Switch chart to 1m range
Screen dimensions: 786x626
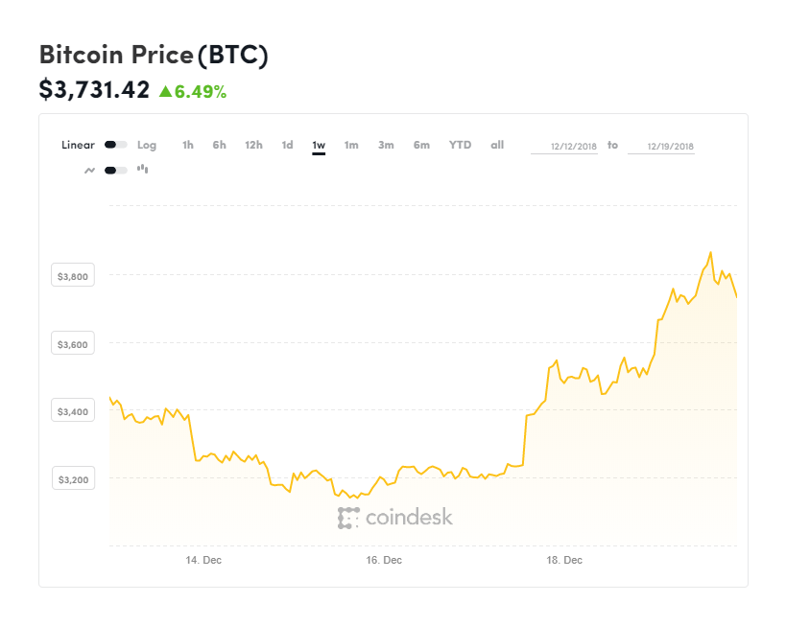coord(351,145)
